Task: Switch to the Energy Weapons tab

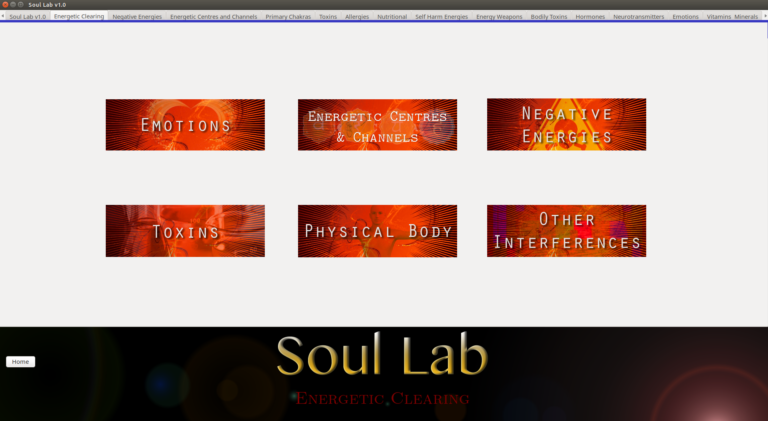Action: [499, 17]
